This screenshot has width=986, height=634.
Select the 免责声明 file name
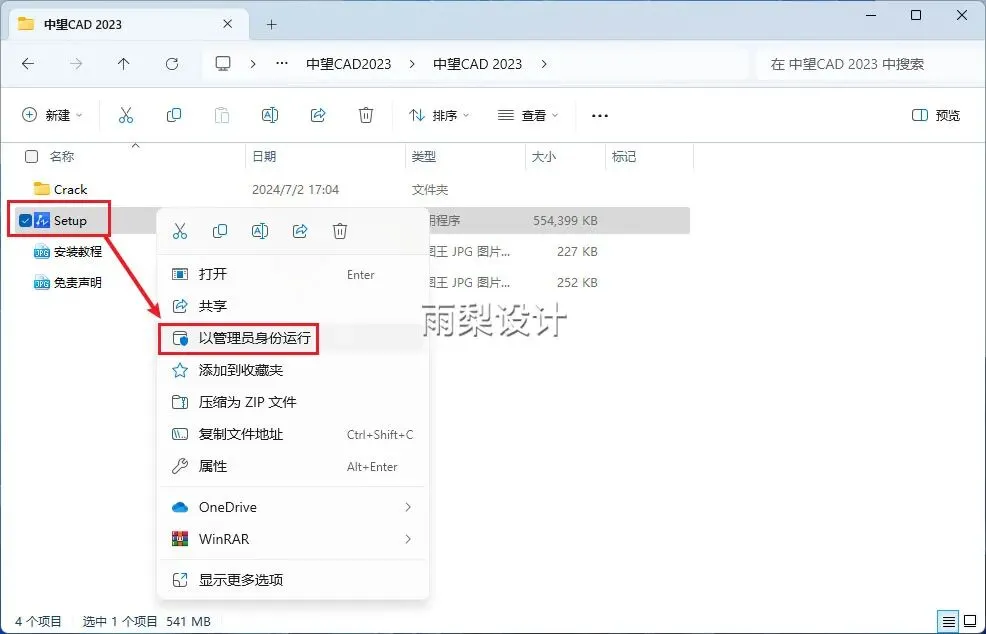coord(78,282)
